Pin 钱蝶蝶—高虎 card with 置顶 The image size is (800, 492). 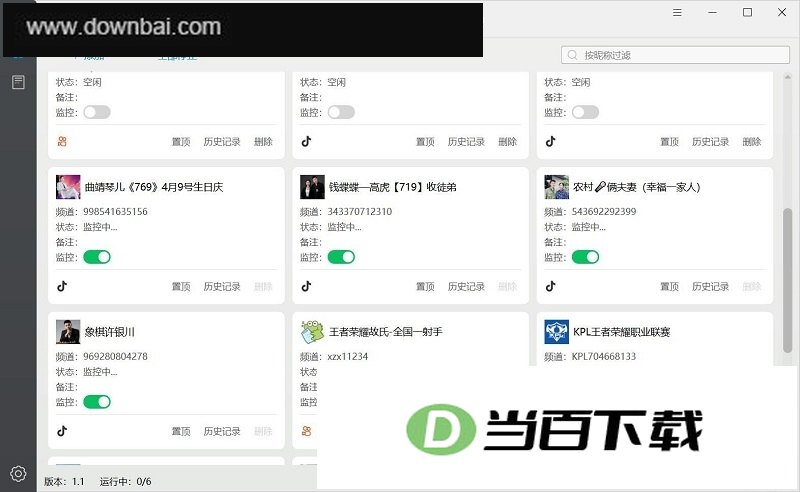(x=426, y=286)
